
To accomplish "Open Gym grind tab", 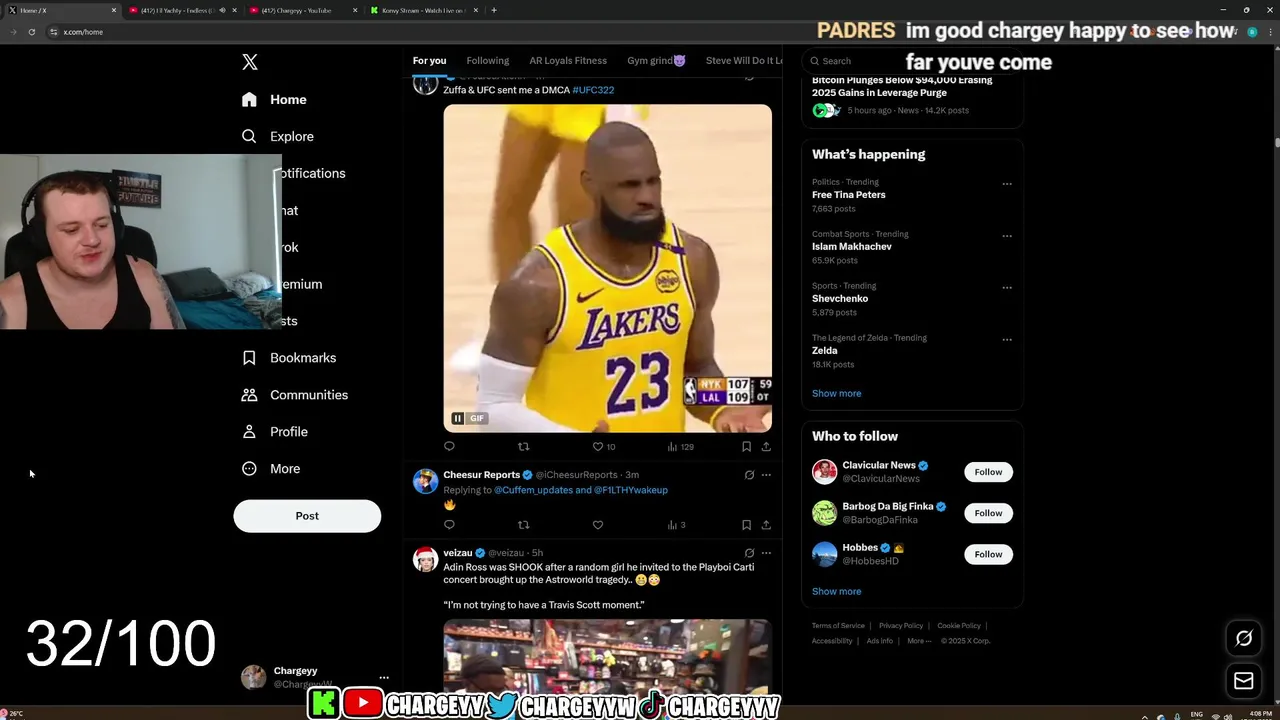I will pos(656,61).
